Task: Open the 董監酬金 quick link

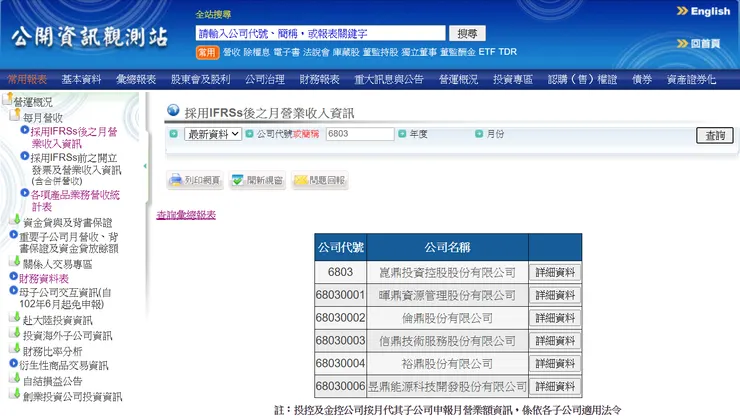Action: point(458,52)
